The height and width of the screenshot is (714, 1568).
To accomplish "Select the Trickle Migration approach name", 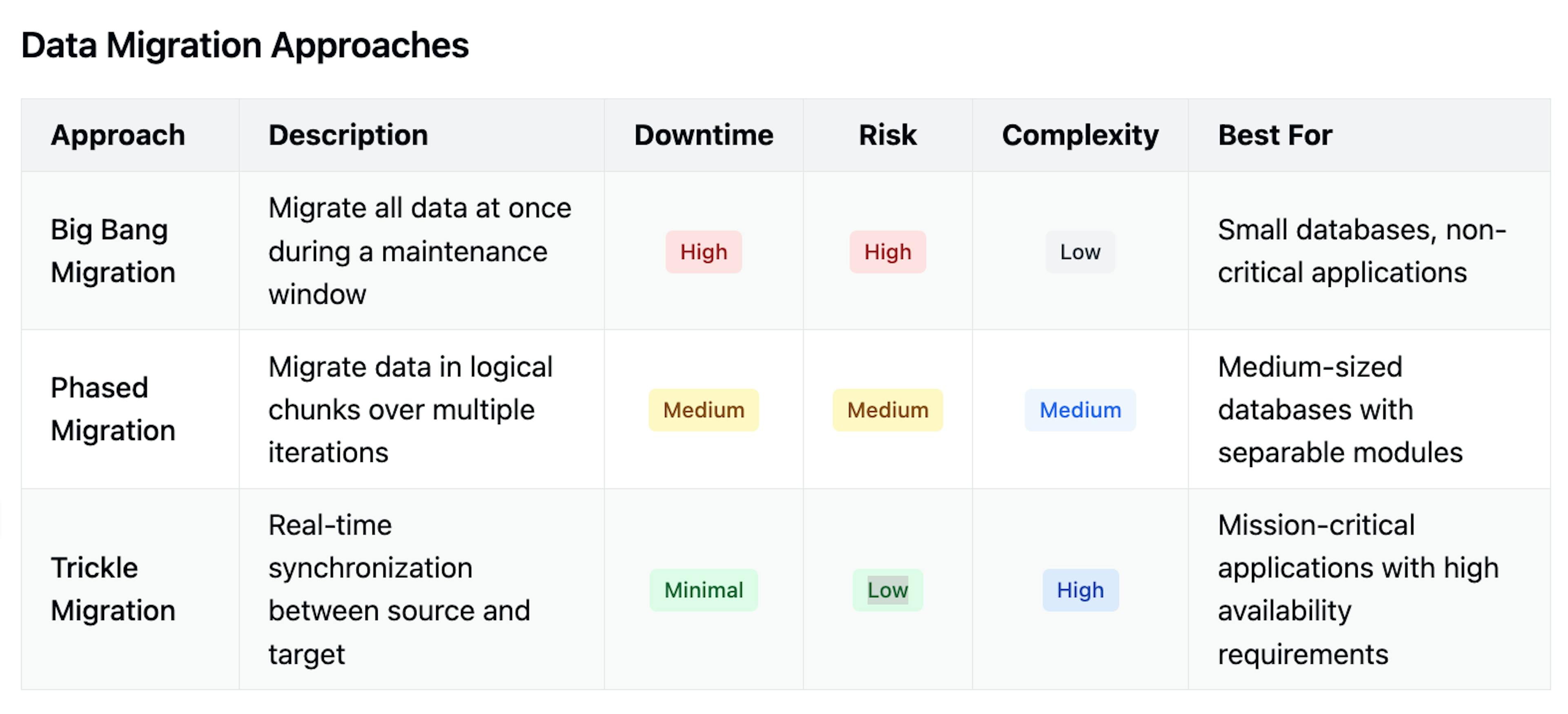I will [113, 589].
